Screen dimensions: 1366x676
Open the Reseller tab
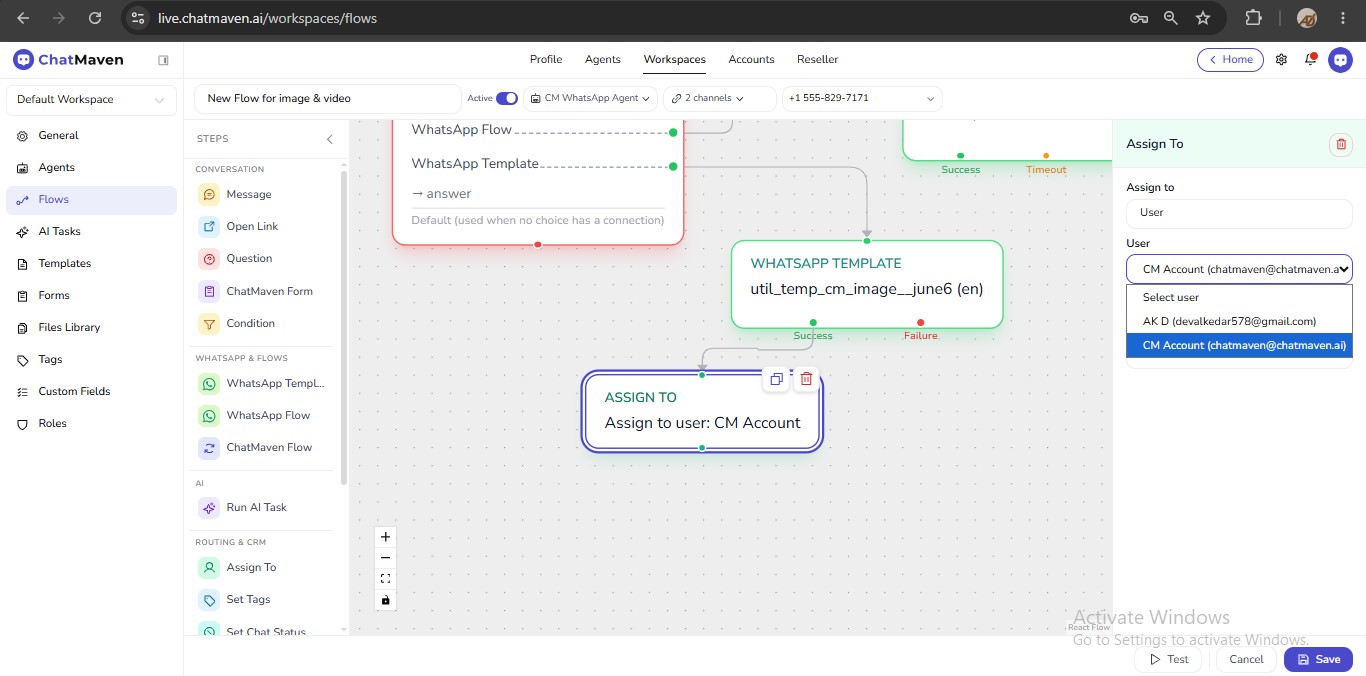[x=817, y=60]
